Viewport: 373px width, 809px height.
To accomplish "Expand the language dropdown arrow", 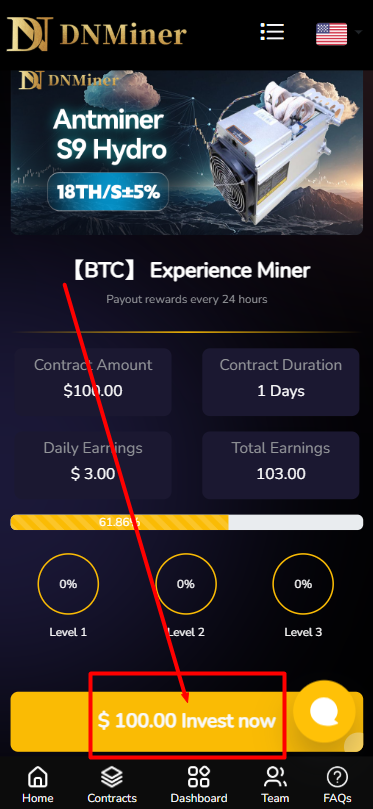I will coord(359,32).
